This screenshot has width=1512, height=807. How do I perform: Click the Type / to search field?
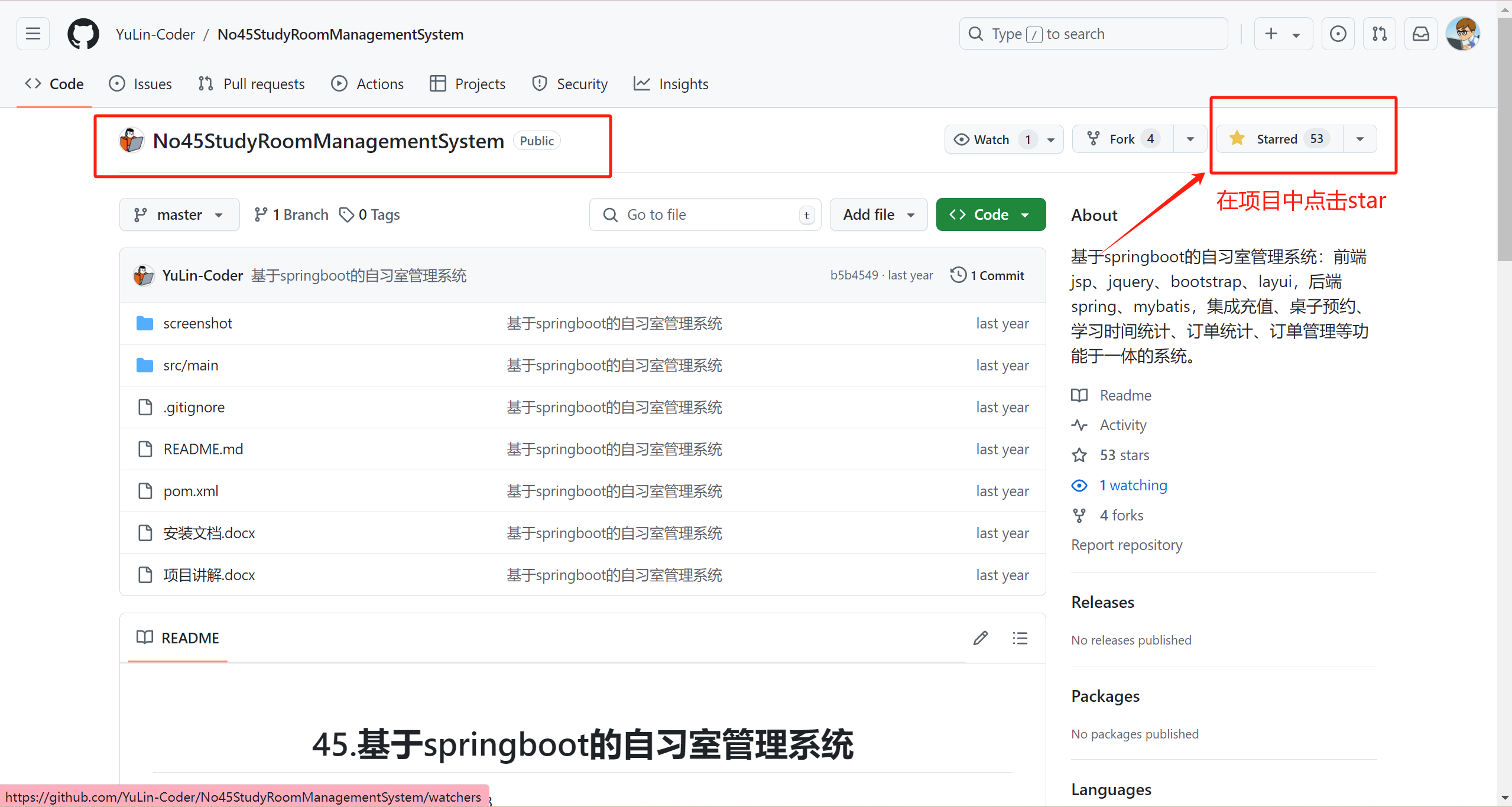tap(1094, 34)
